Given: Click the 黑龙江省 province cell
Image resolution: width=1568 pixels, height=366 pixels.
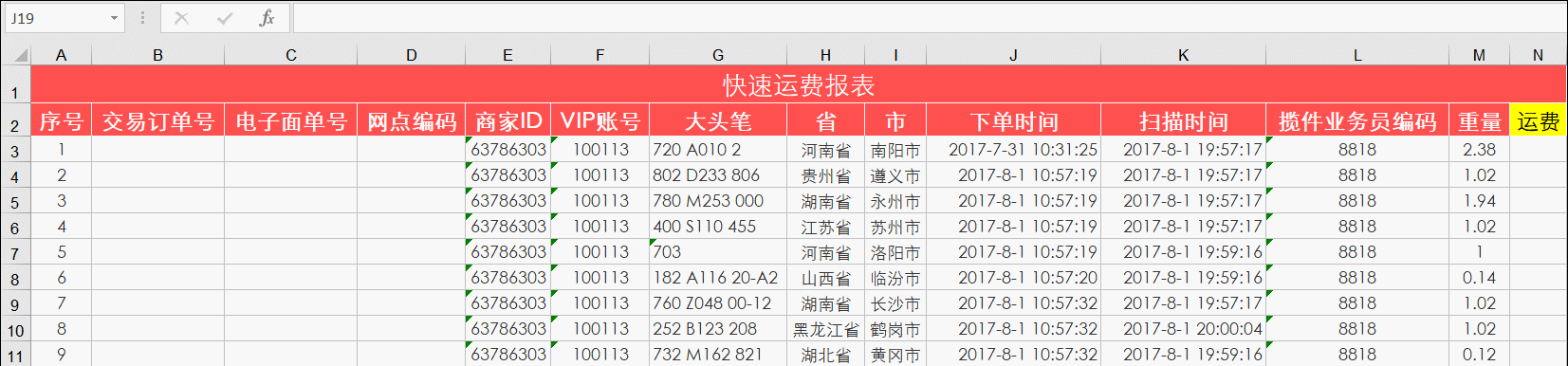Looking at the screenshot, I should click(x=825, y=329).
